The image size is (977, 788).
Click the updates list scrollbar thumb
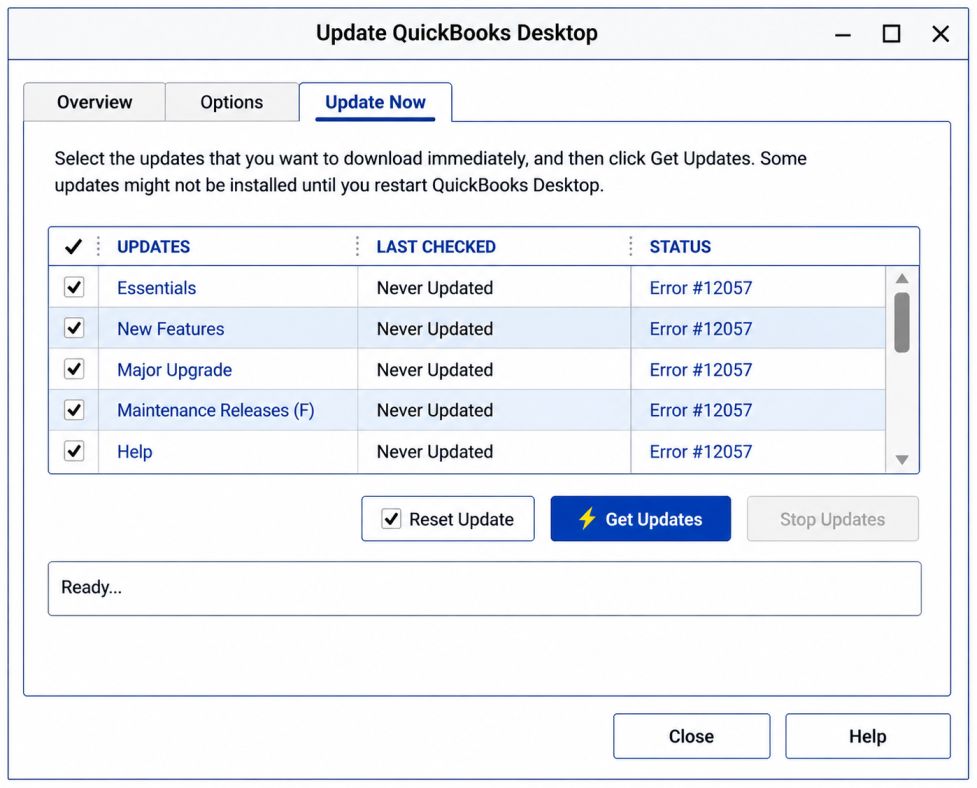tap(902, 323)
